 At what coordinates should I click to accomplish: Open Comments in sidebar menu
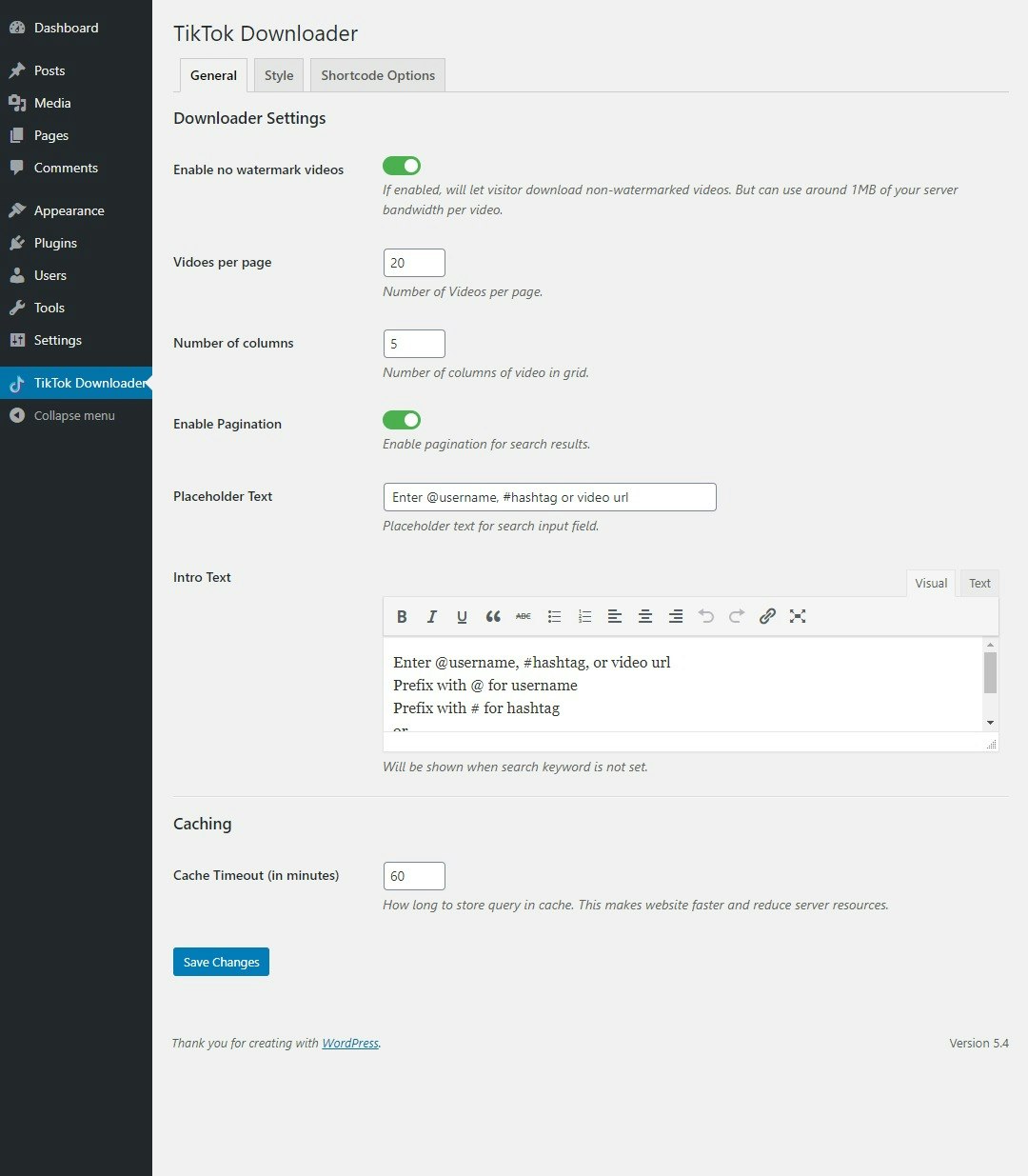coord(76,168)
